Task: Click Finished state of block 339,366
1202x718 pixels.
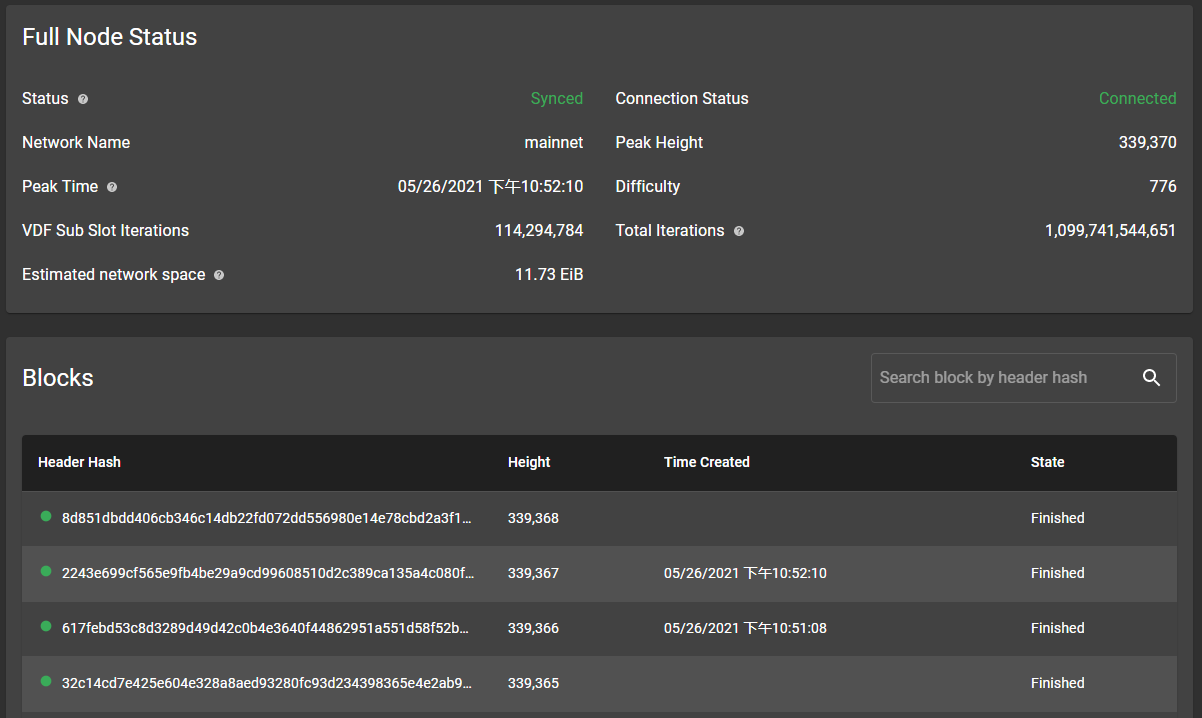Action: pos(1057,628)
